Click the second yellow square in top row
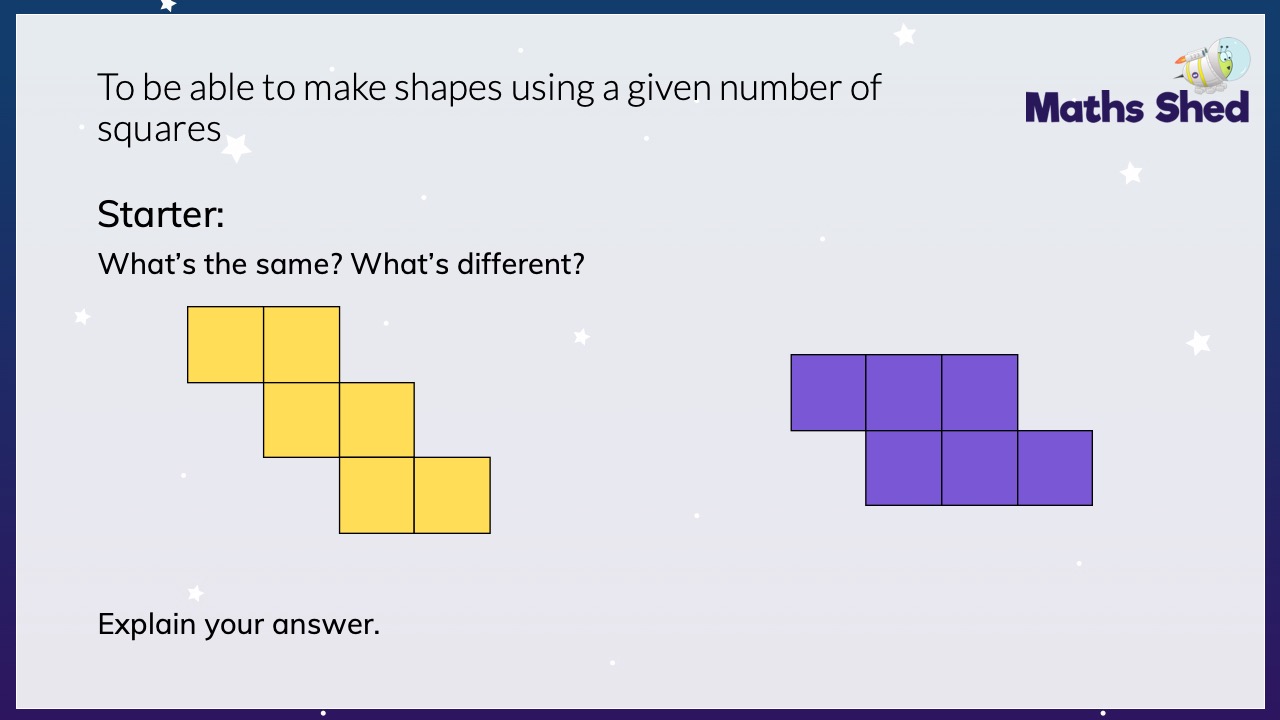This screenshot has height=720, width=1280. pyautogui.click(x=302, y=345)
